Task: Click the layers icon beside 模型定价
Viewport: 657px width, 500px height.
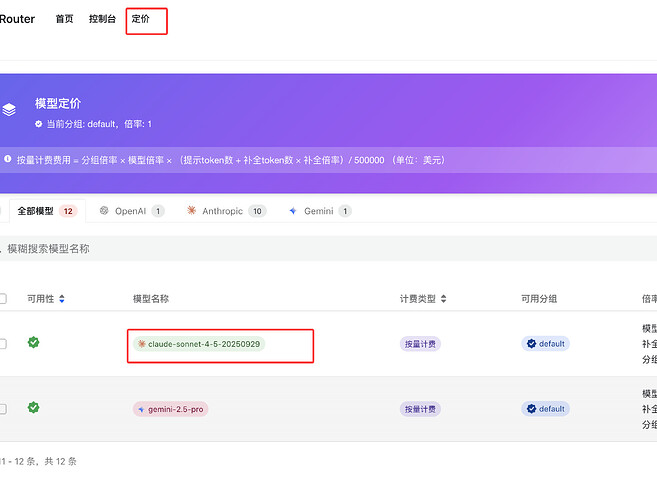Action: [x=9, y=110]
